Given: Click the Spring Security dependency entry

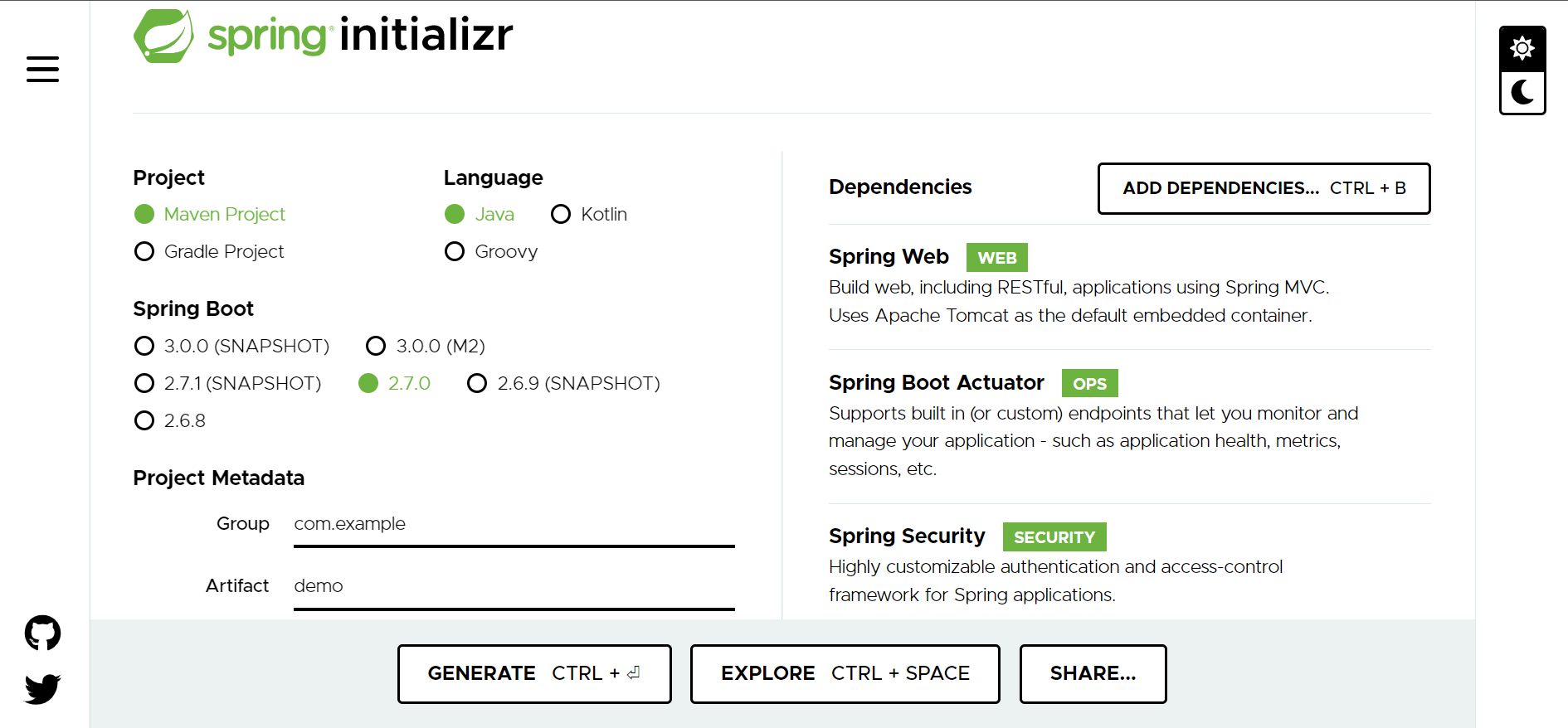Looking at the screenshot, I should click(1129, 564).
